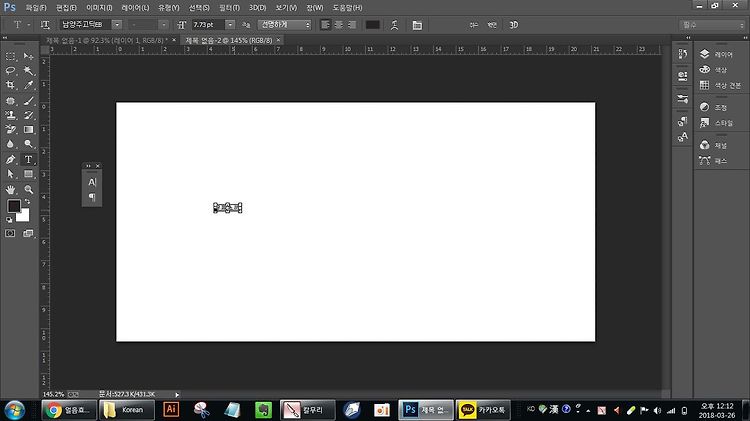
Task: Switch to the 제목 없음-1 document tab
Action: point(106,40)
